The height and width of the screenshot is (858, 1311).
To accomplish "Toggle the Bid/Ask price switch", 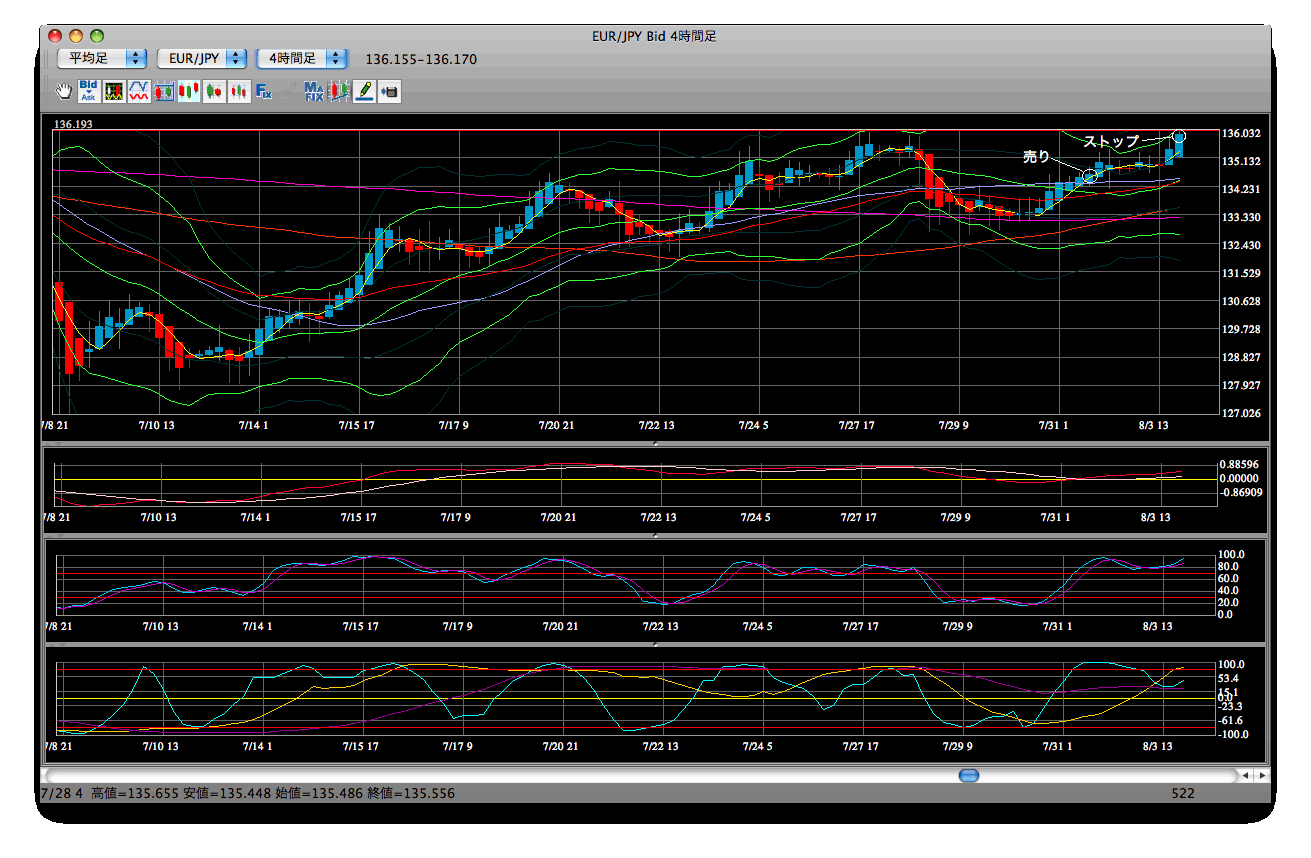I will pyautogui.click(x=88, y=92).
